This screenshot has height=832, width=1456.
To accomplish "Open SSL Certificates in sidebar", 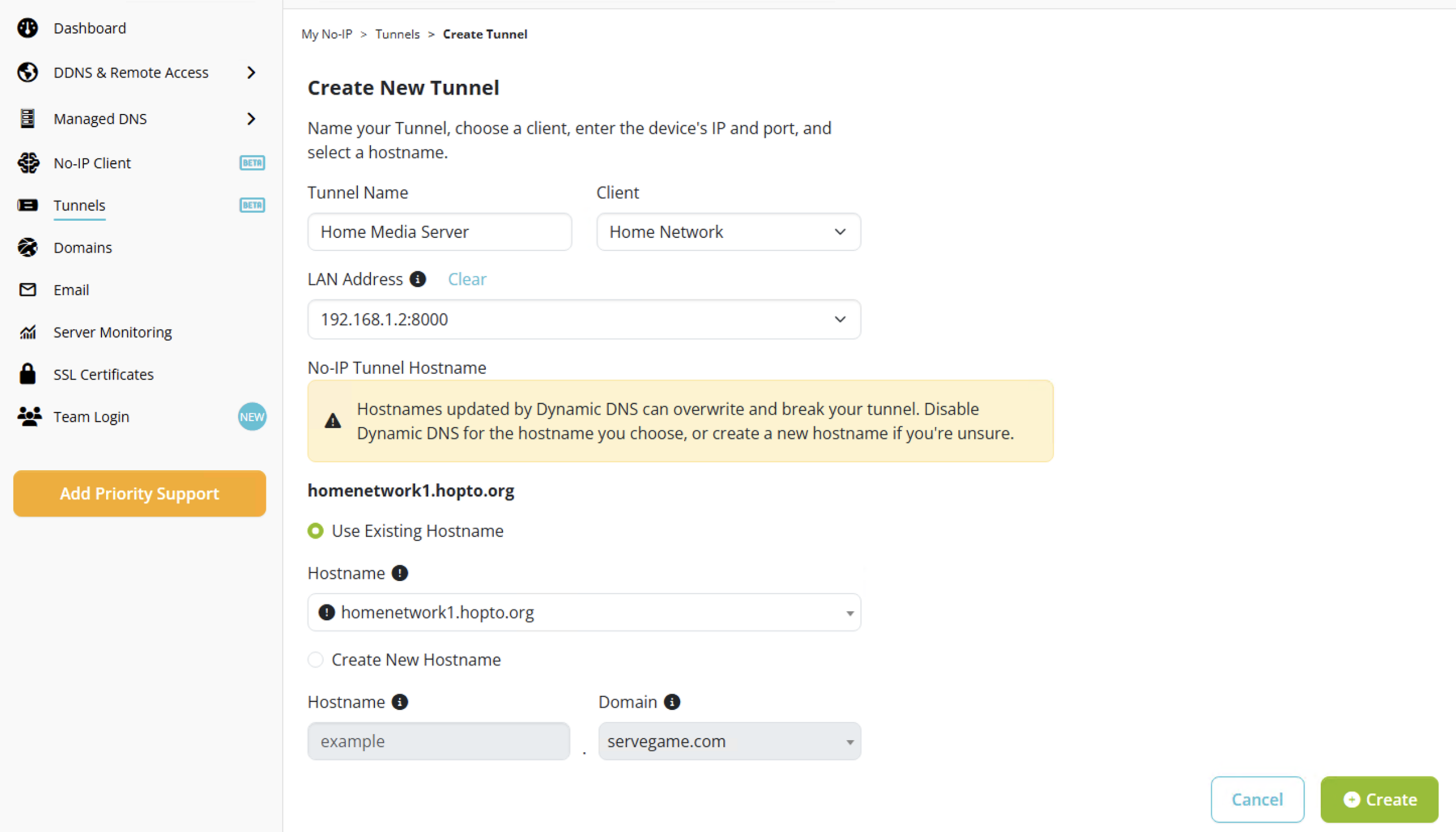I will coord(104,374).
